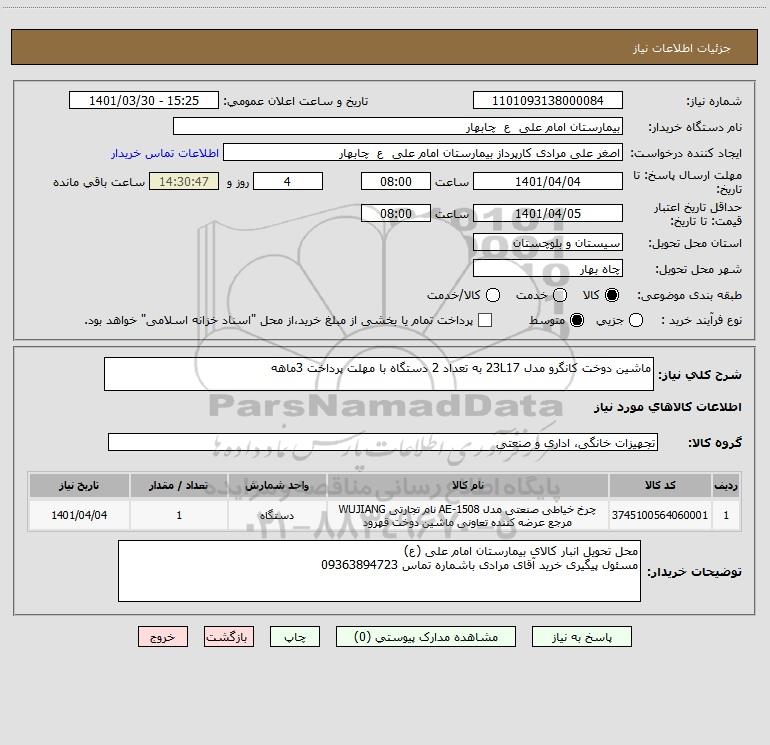Select the کالا/خدمت radio button
Screen dimensions: 770x745
[493, 295]
